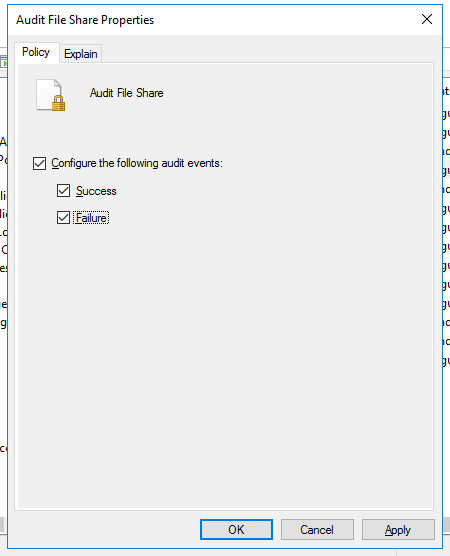Click the focused Failure label text
Viewport: 450px width, 556px height.
(x=91, y=218)
